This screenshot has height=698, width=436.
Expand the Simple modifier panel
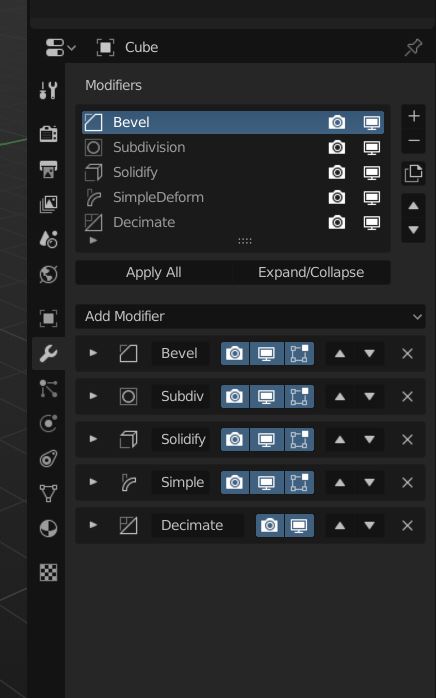[x=93, y=482]
